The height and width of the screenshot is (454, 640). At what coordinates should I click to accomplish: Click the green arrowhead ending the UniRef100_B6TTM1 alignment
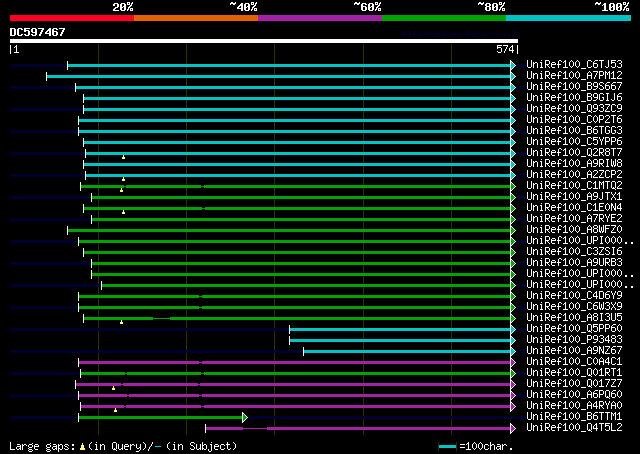[x=245, y=417]
